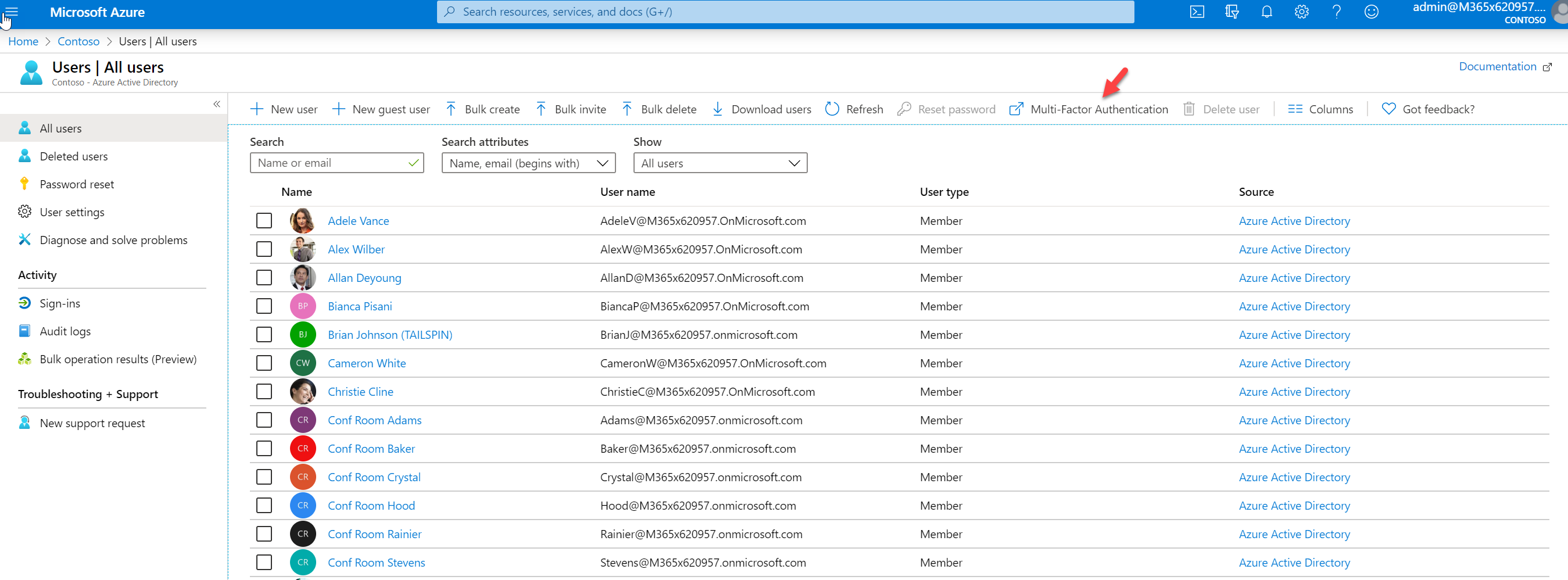Click the User type column header
The image size is (1568, 580).
click(x=944, y=192)
